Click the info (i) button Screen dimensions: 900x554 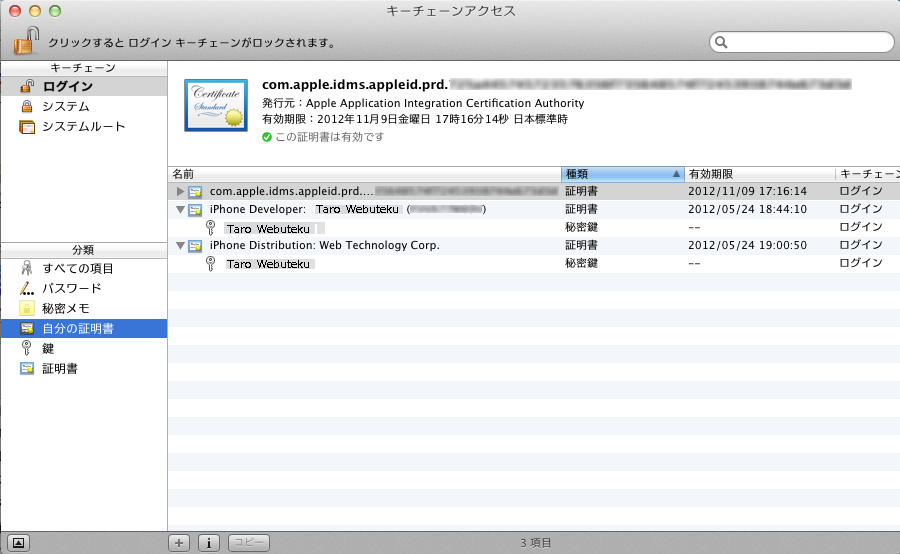click(209, 543)
